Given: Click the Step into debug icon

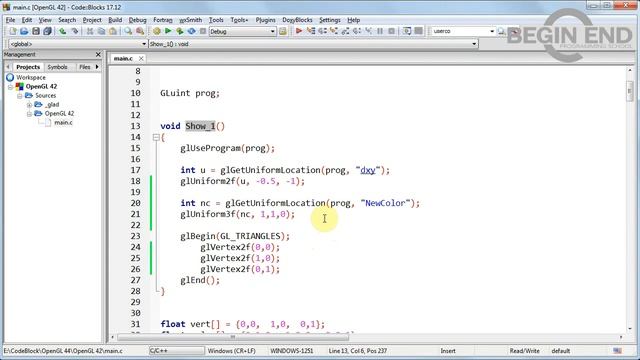Looking at the screenshot, I should click(x=334, y=31).
